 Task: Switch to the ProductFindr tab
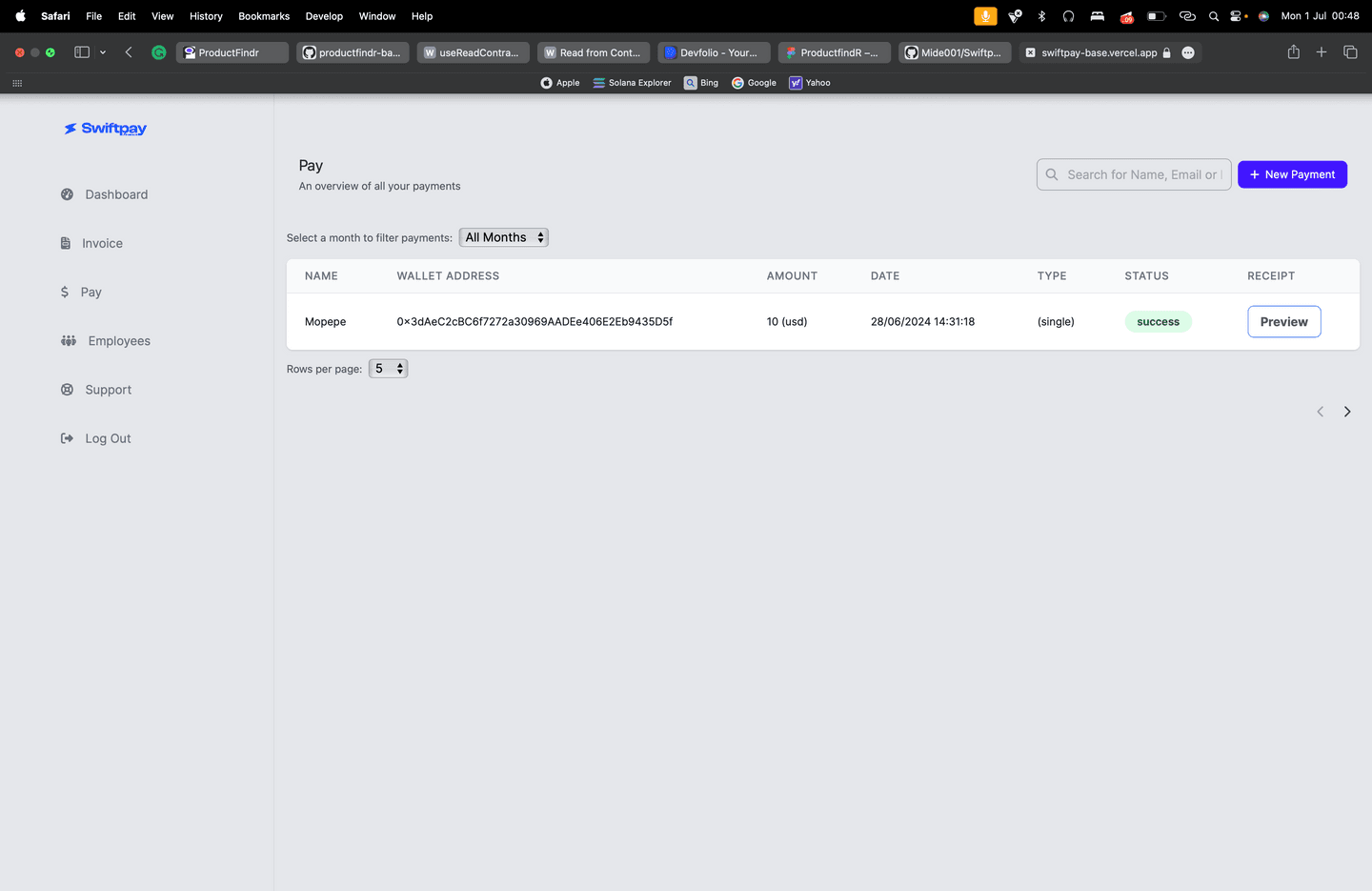click(232, 52)
